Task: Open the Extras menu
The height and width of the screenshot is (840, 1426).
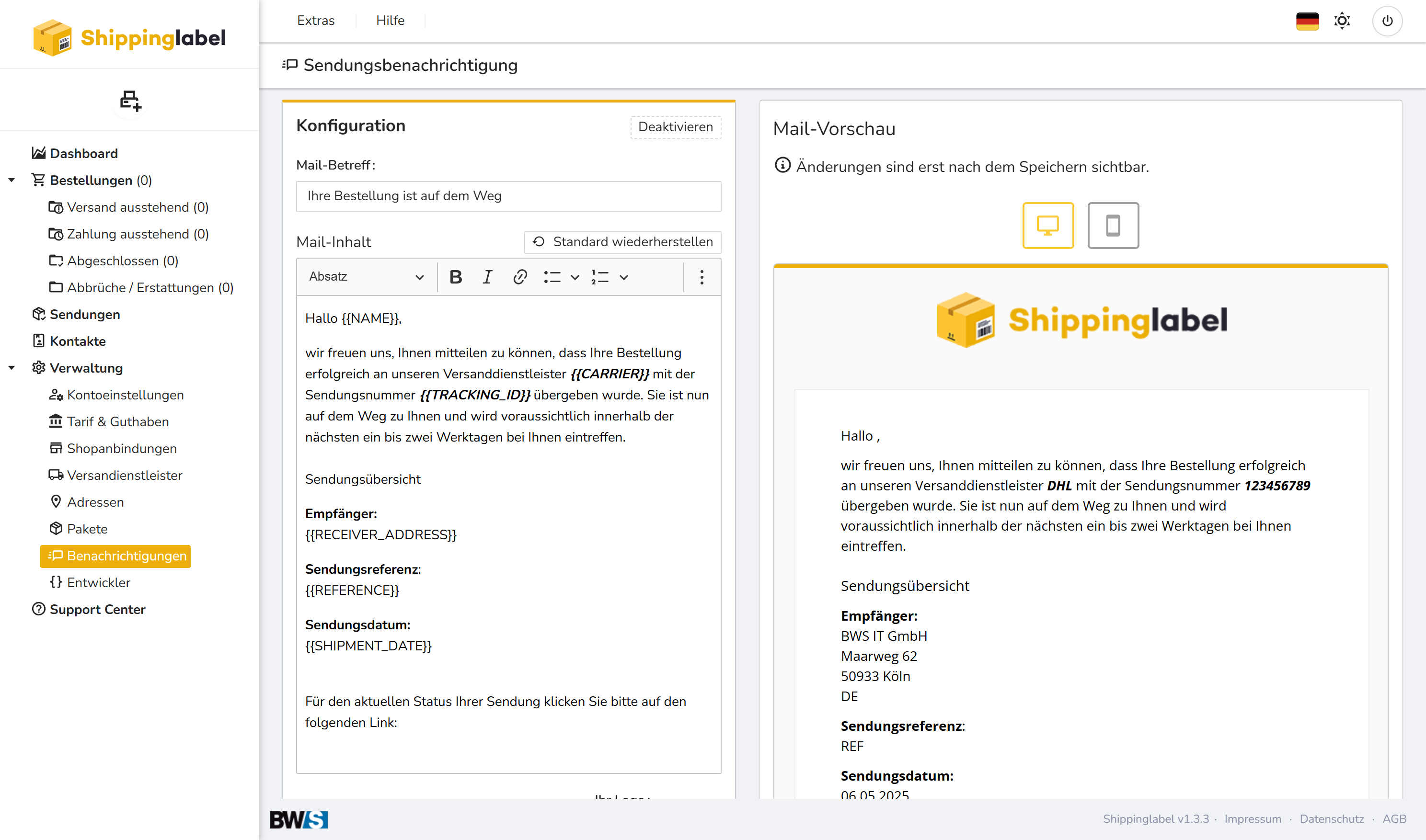Action: [x=315, y=21]
